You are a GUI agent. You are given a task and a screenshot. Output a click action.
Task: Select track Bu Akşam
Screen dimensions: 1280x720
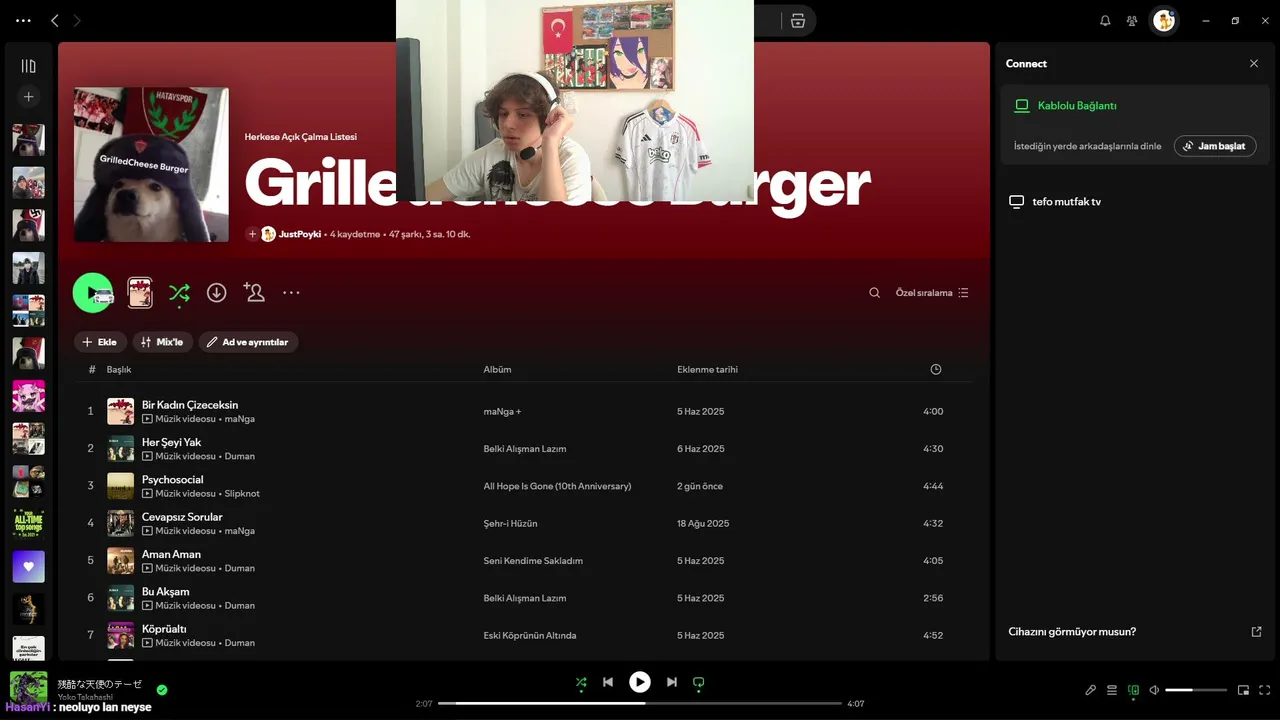click(523, 598)
